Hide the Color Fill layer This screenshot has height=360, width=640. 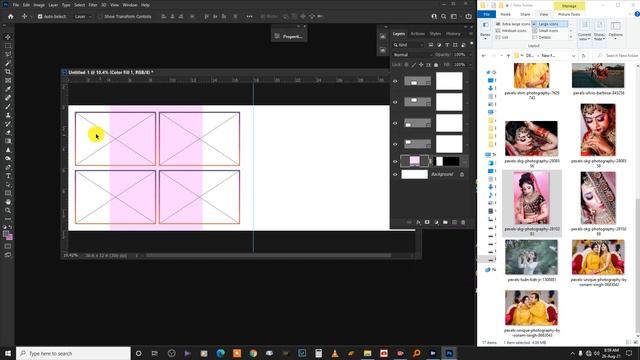[395, 162]
